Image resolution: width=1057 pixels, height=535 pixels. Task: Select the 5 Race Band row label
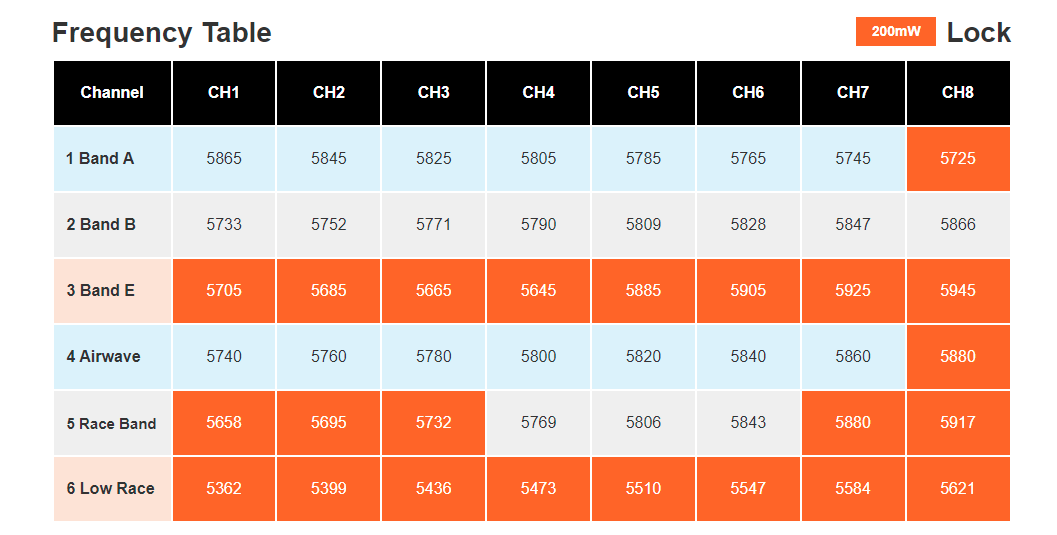(x=113, y=422)
